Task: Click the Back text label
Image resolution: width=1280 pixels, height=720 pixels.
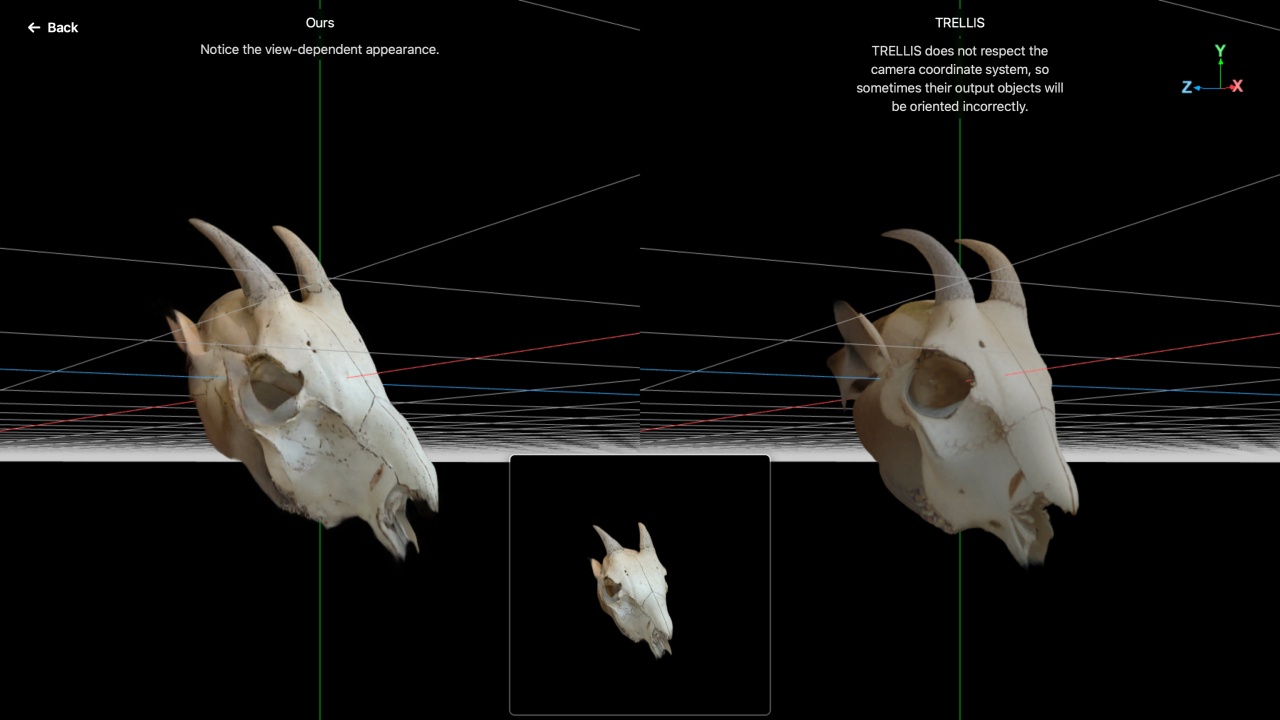Action: pyautogui.click(x=62, y=28)
